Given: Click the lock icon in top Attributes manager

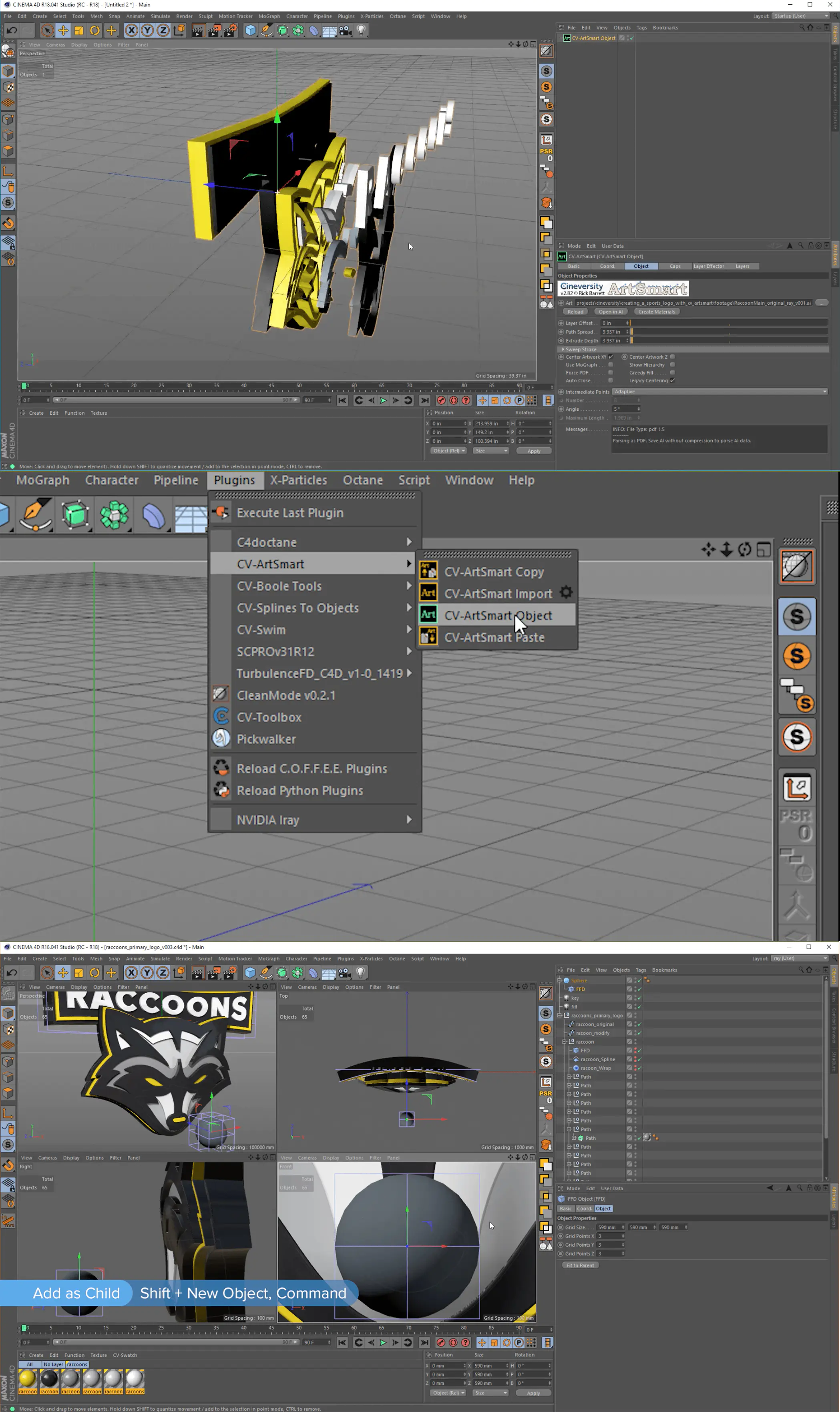Looking at the screenshot, I should click(810, 246).
